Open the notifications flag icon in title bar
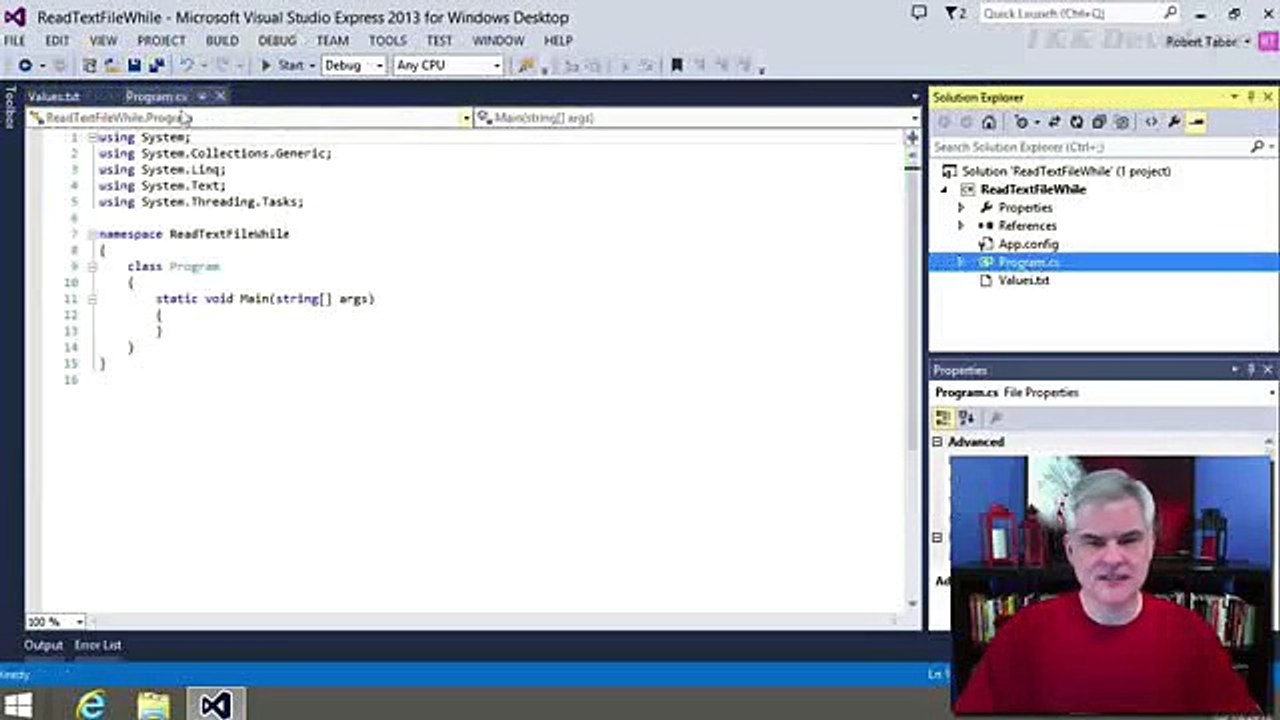 955,14
